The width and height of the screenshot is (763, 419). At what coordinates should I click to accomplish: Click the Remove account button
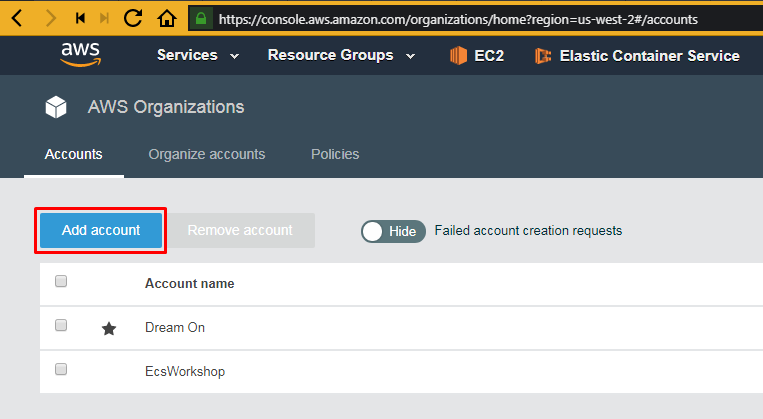point(240,230)
